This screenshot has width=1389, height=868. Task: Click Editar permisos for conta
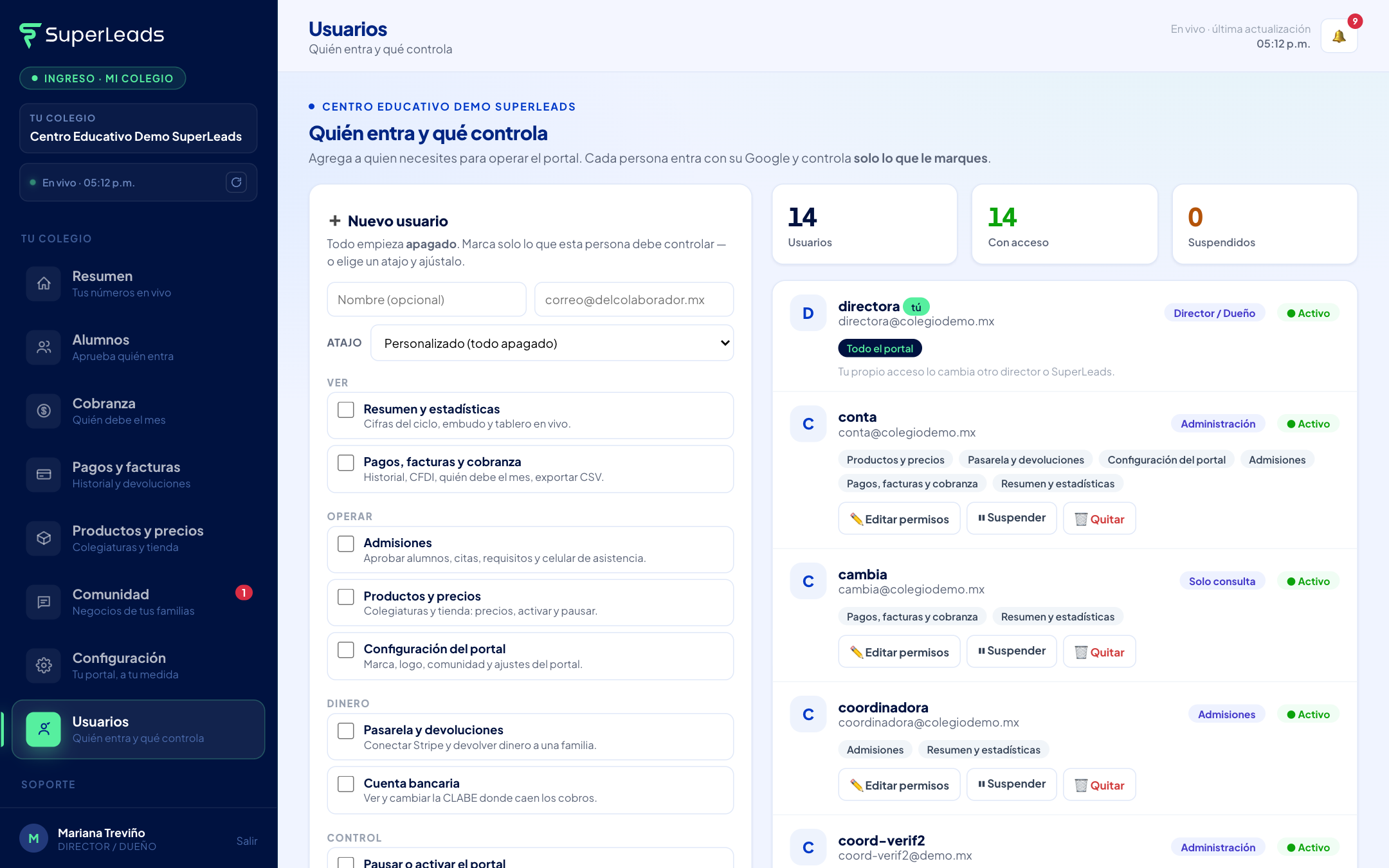click(899, 518)
